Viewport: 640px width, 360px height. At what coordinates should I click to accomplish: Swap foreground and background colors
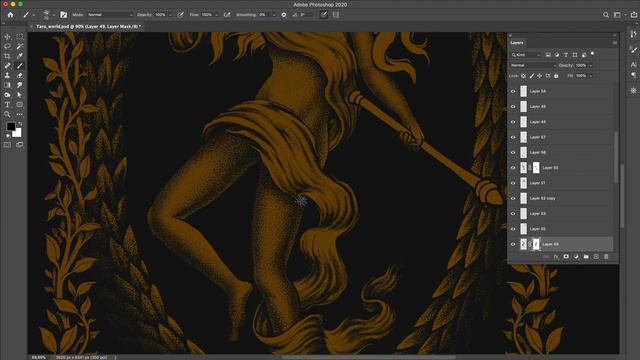click(x=20, y=123)
